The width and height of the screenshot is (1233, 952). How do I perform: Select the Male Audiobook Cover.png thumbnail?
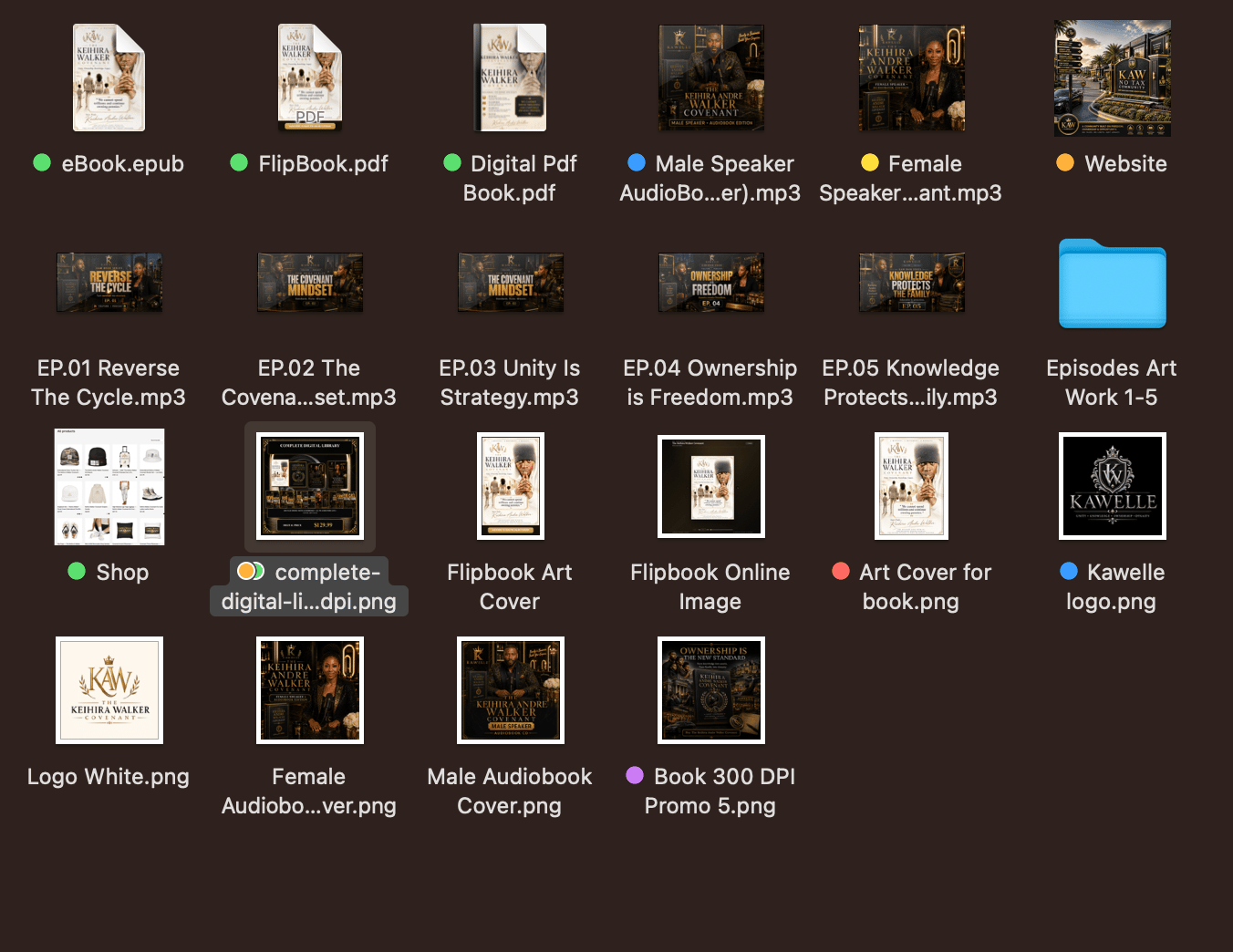tap(511, 690)
